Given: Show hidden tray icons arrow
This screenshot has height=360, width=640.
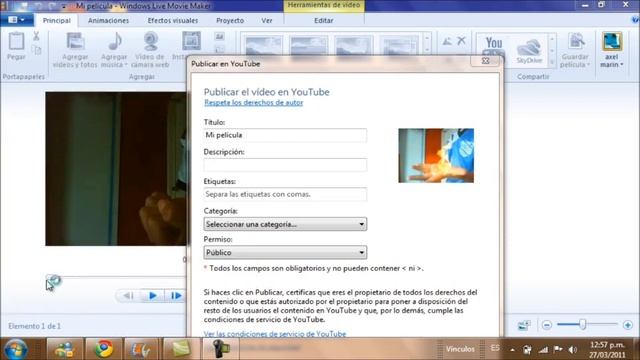Looking at the screenshot, I should click(512, 350).
